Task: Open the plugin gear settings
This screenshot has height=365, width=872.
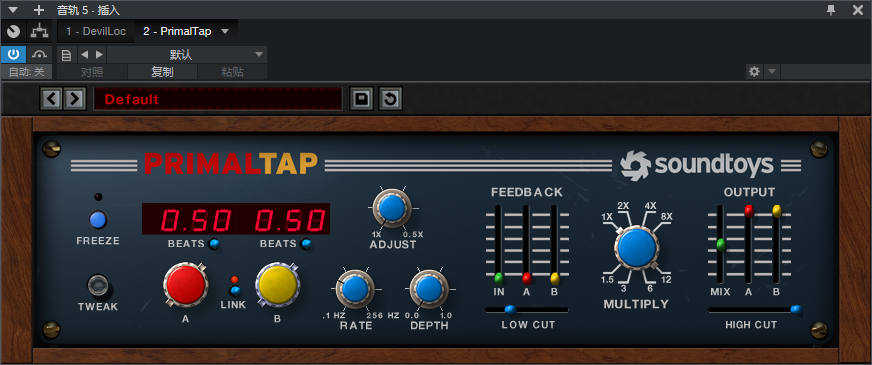Action: (754, 71)
